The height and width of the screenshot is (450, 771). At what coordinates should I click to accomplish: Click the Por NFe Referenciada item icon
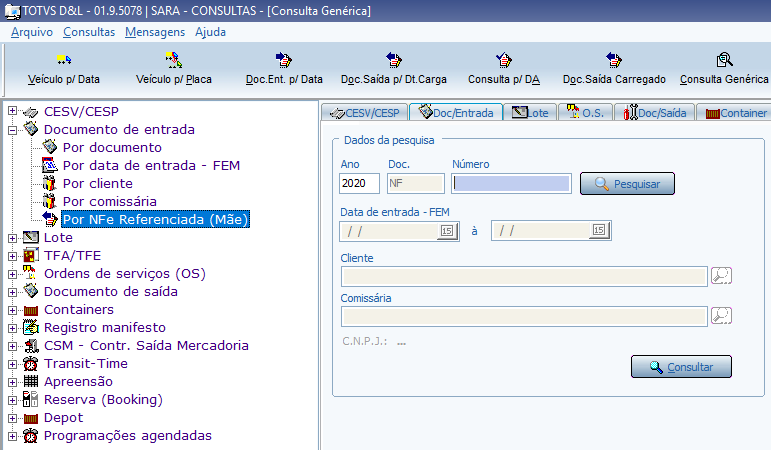(50, 219)
